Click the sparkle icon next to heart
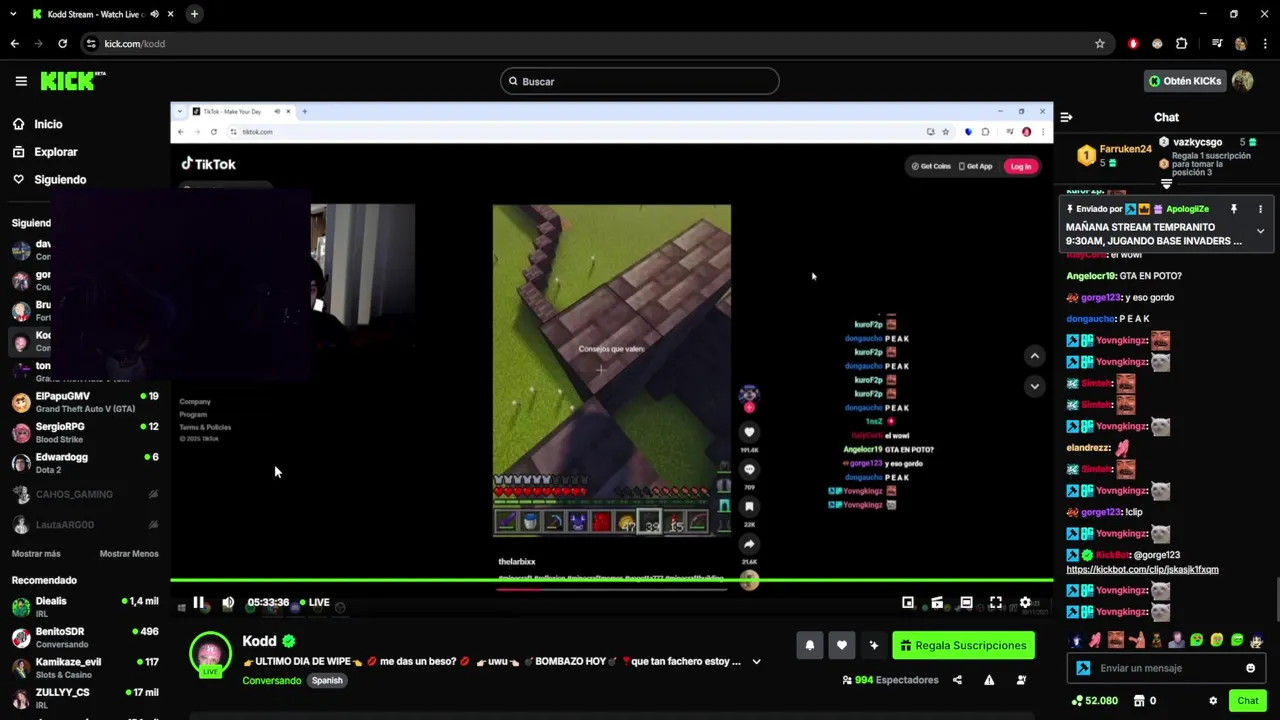 pyautogui.click(x=874, y=645)
